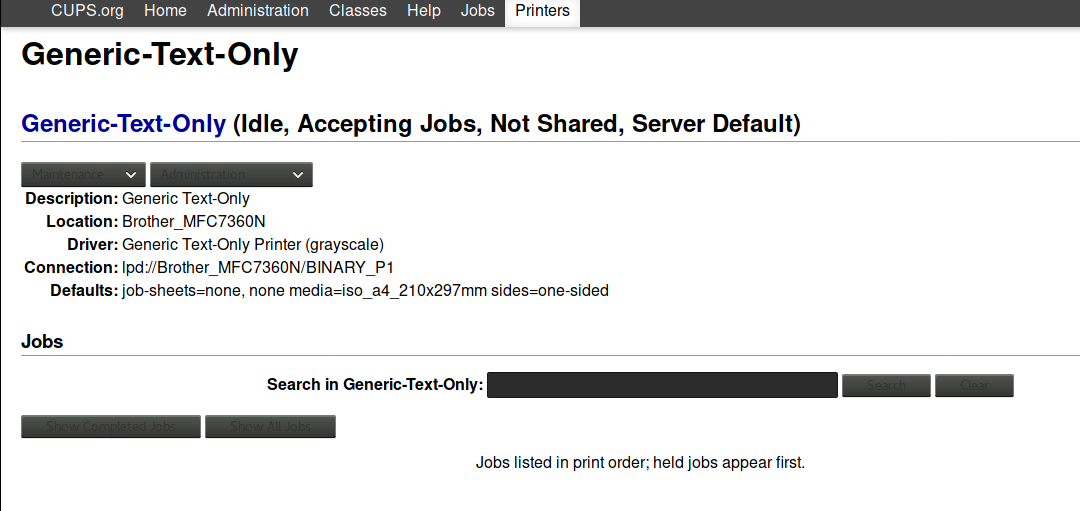The image size is (1080, 511).
Task: Go to the Home tab
Action: pyautogui.click(x=165, y=11)
